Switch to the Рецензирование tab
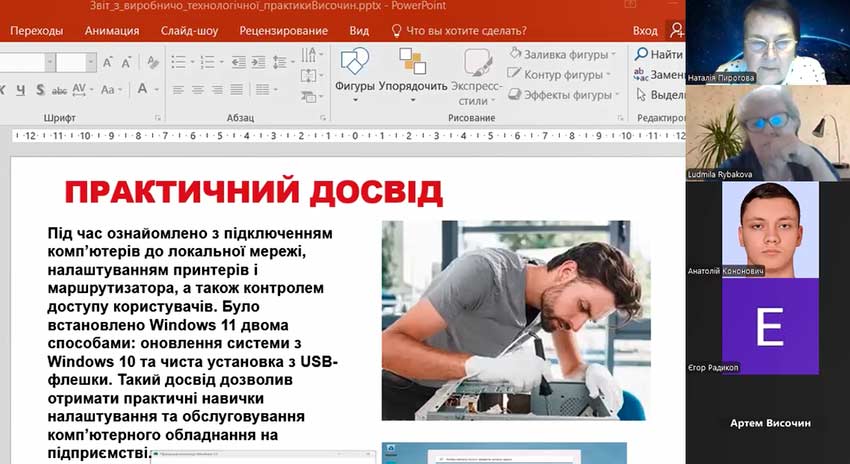 [283, 30]
